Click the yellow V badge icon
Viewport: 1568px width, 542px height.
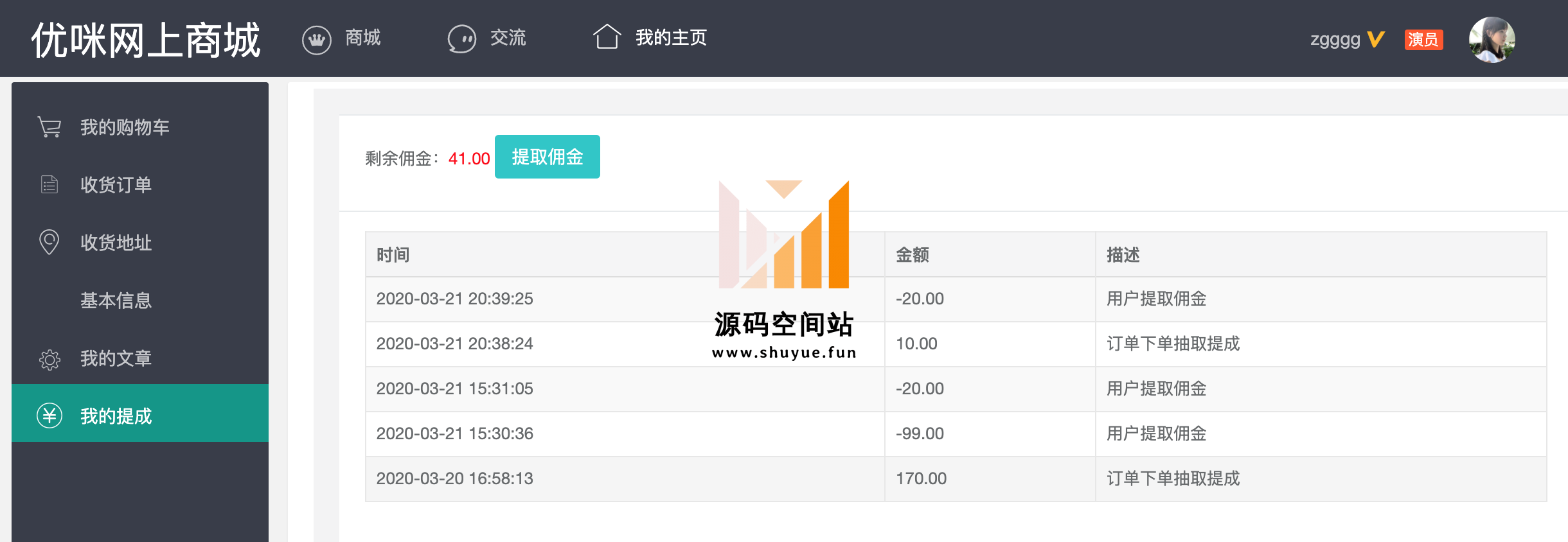[1376, 39]
